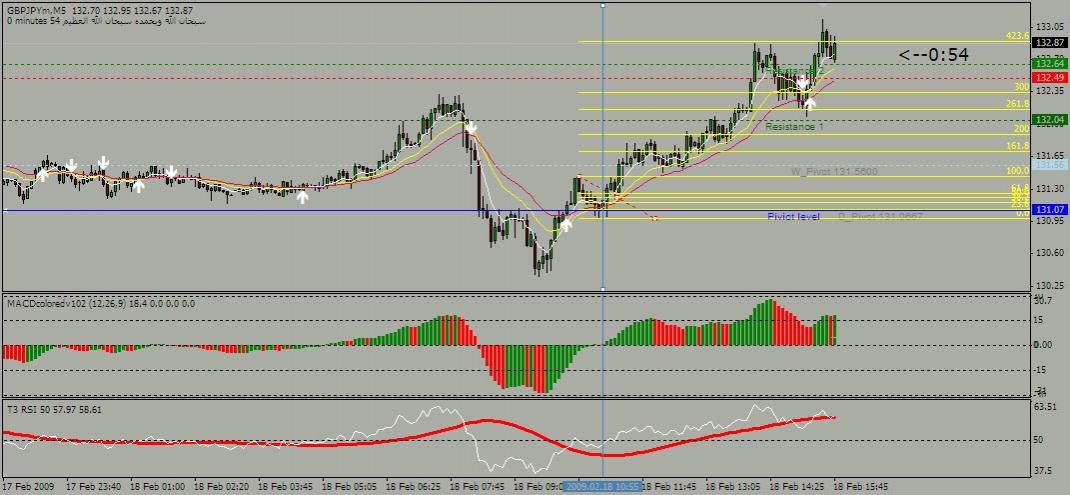Click the 130.25 price scale value
Viewport: 1070px width, 495px height.
[x=1049, y=285]
